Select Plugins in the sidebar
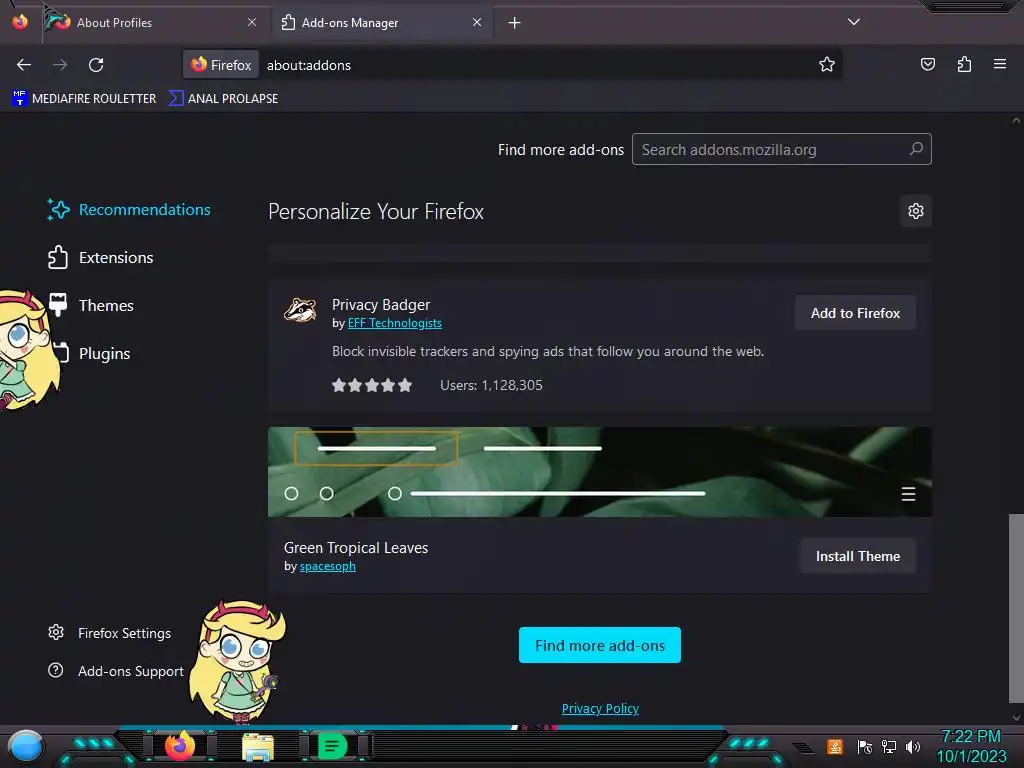This screenshot has height=768, width=1024. pos(89,353)
